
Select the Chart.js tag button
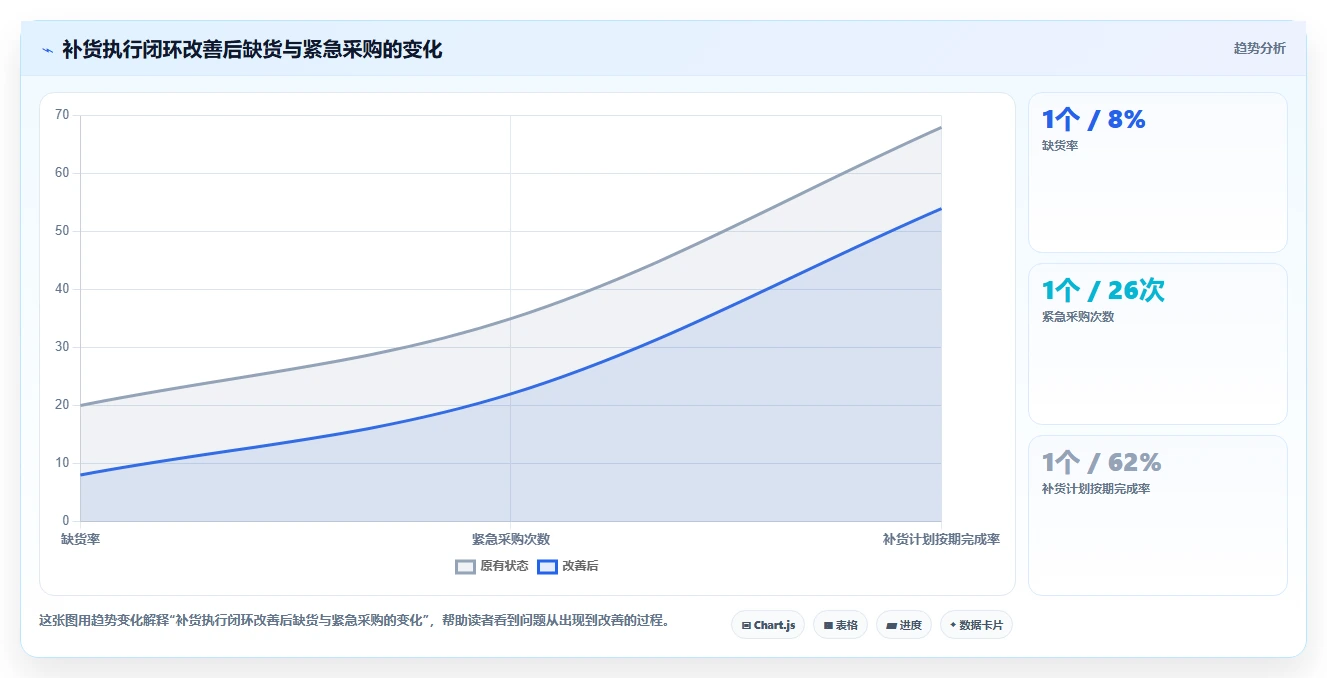[768, 625]
